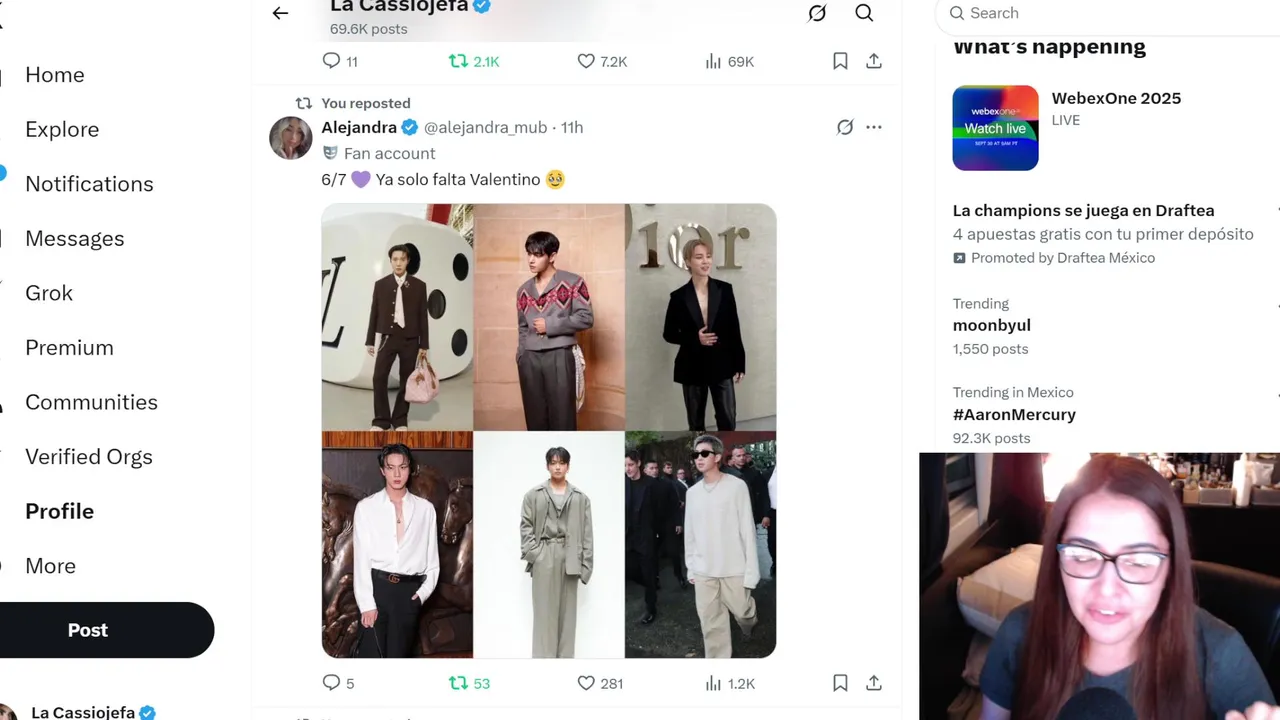Undo repost on Alejandra's post

click(459, 683)
